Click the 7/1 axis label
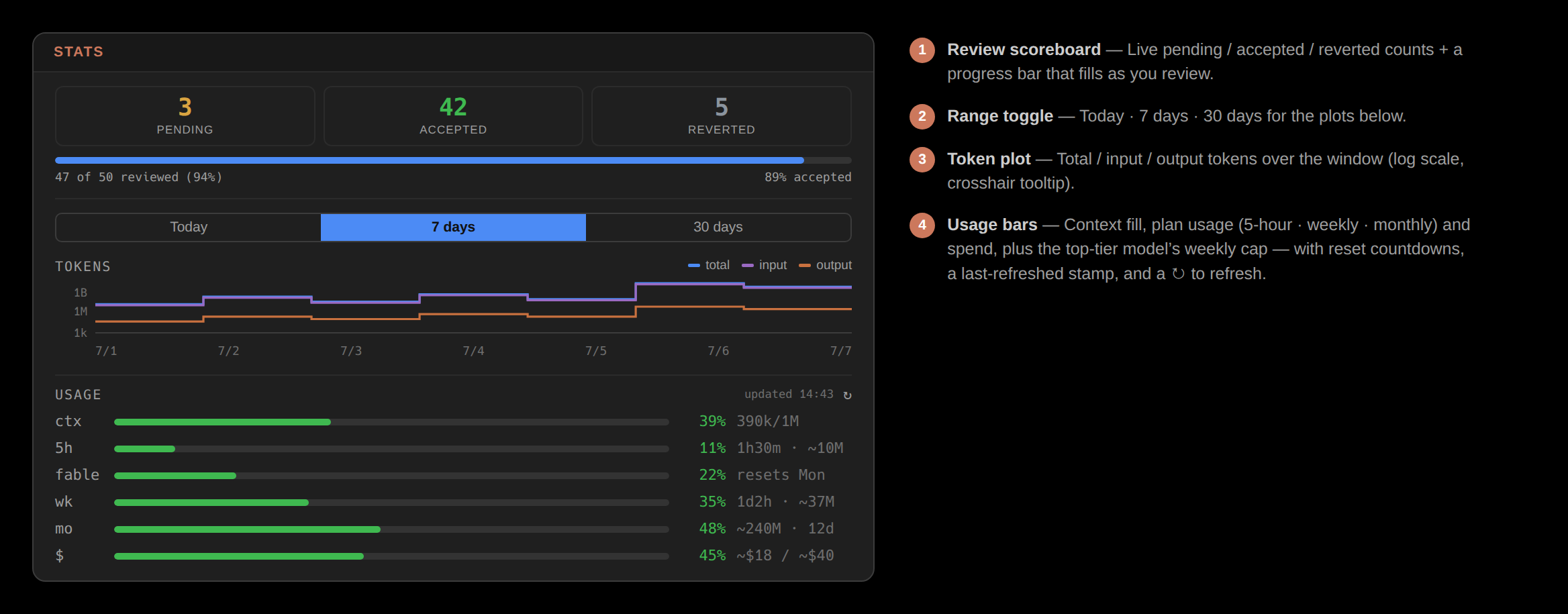 pos(106,351)
